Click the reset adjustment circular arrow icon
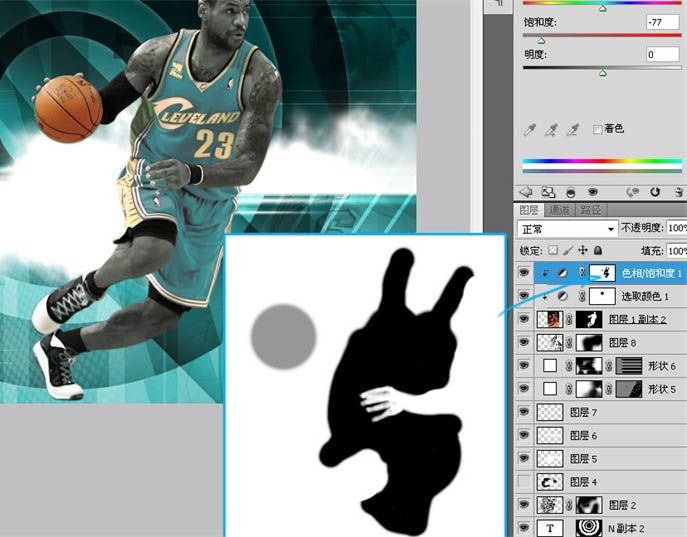Screen dimensions: 687x537 [655, 192]
